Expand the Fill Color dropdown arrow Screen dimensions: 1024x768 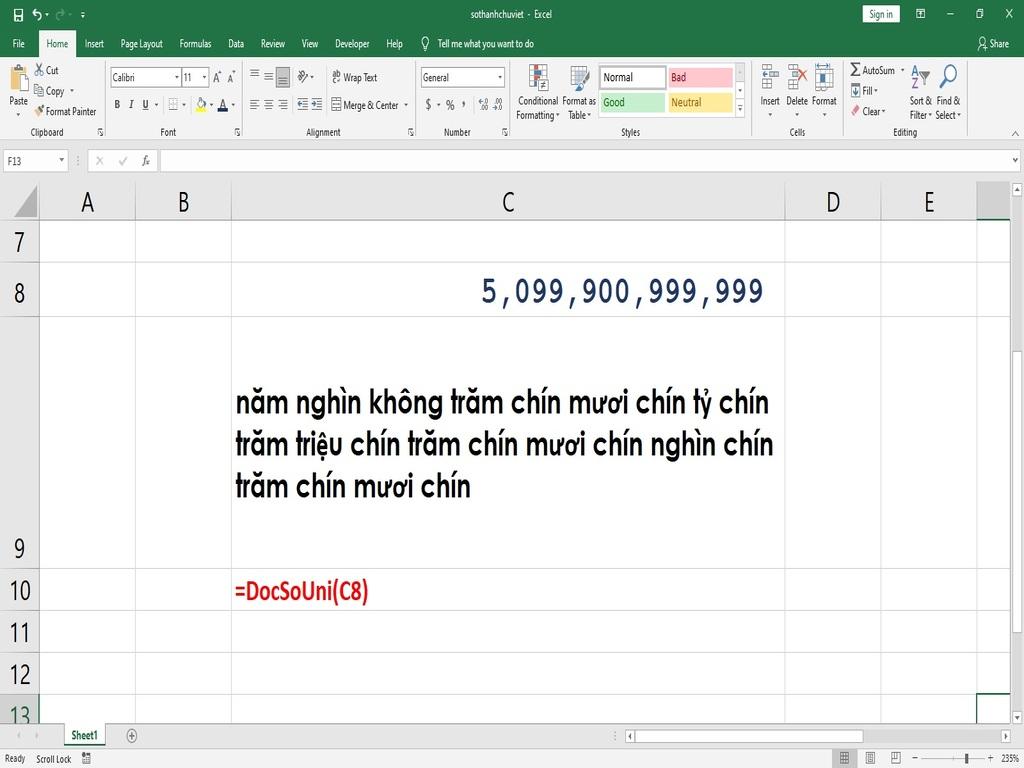[x=212, y=104]
